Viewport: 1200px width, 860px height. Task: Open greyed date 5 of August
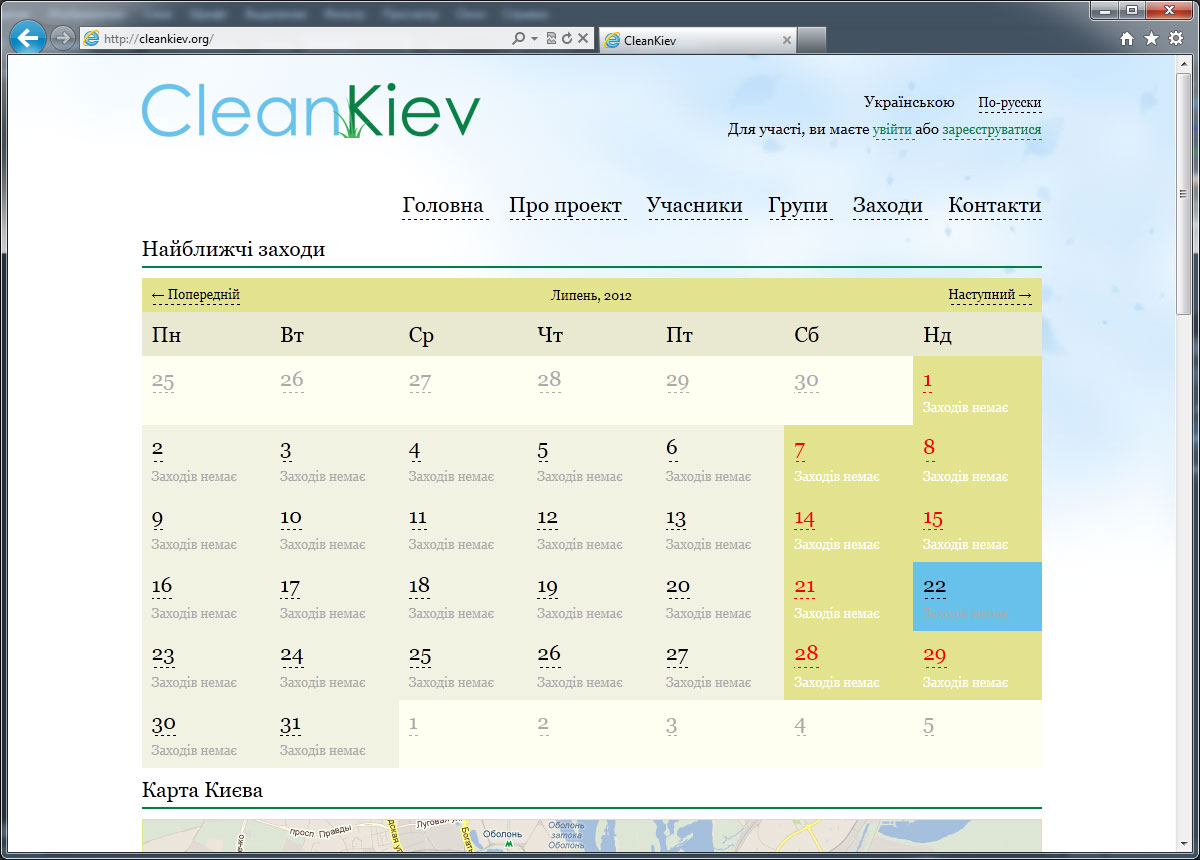pyautogui.click(x=929, y=725)
